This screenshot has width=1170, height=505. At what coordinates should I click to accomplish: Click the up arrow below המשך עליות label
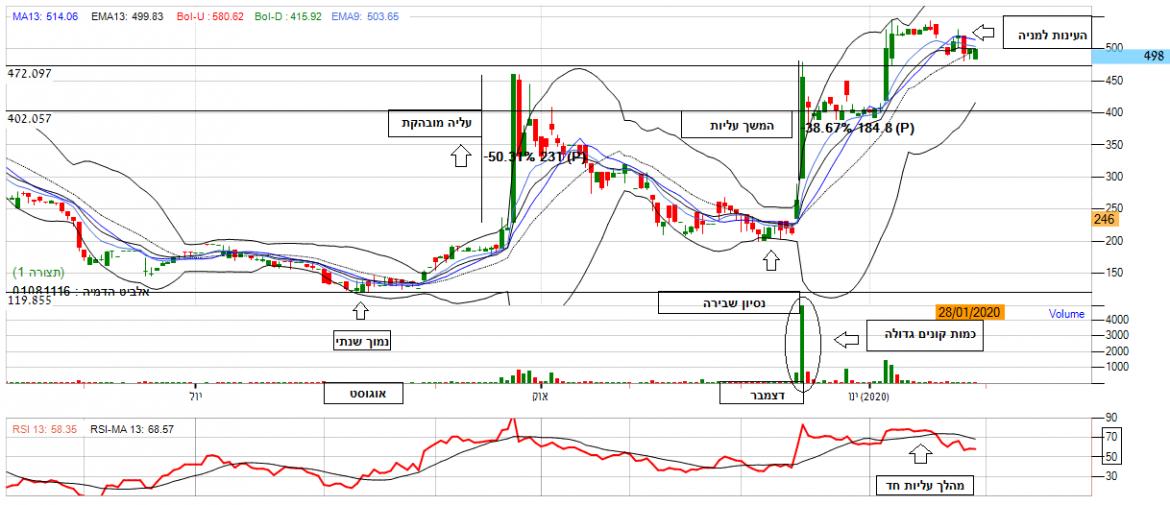point(769,261)
